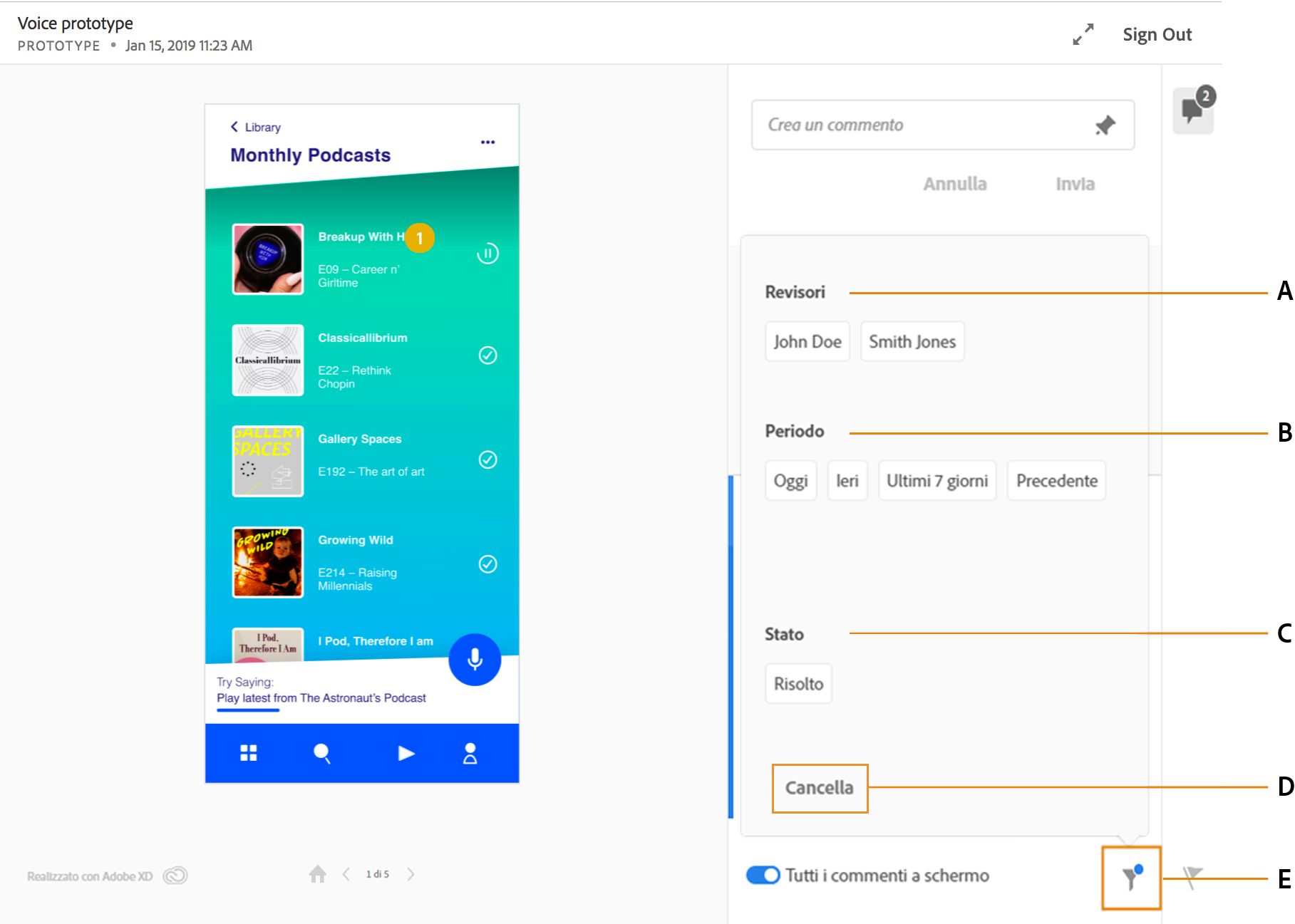Click the Realizzato con Adobe XD link
The image size is (1295, 924).
point(90,876)
